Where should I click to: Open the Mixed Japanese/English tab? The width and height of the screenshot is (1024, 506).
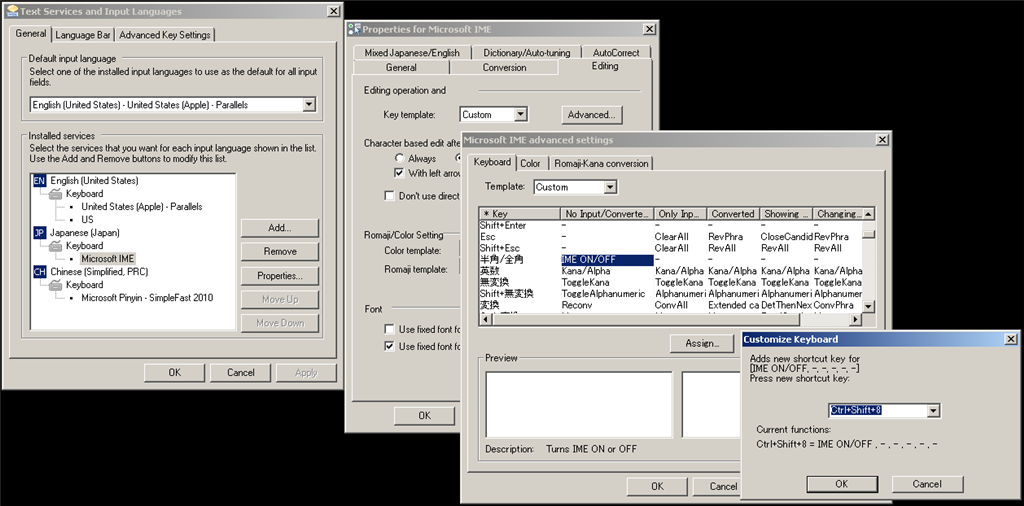pyautogui.click(x=412, y=53)
